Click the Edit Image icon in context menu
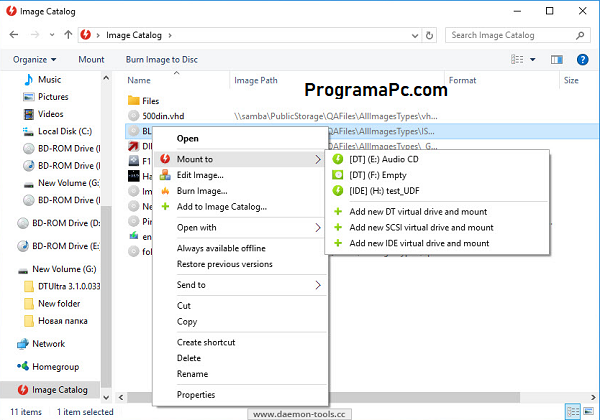Screen dimensions: 600x420 (x=164, y=175)
